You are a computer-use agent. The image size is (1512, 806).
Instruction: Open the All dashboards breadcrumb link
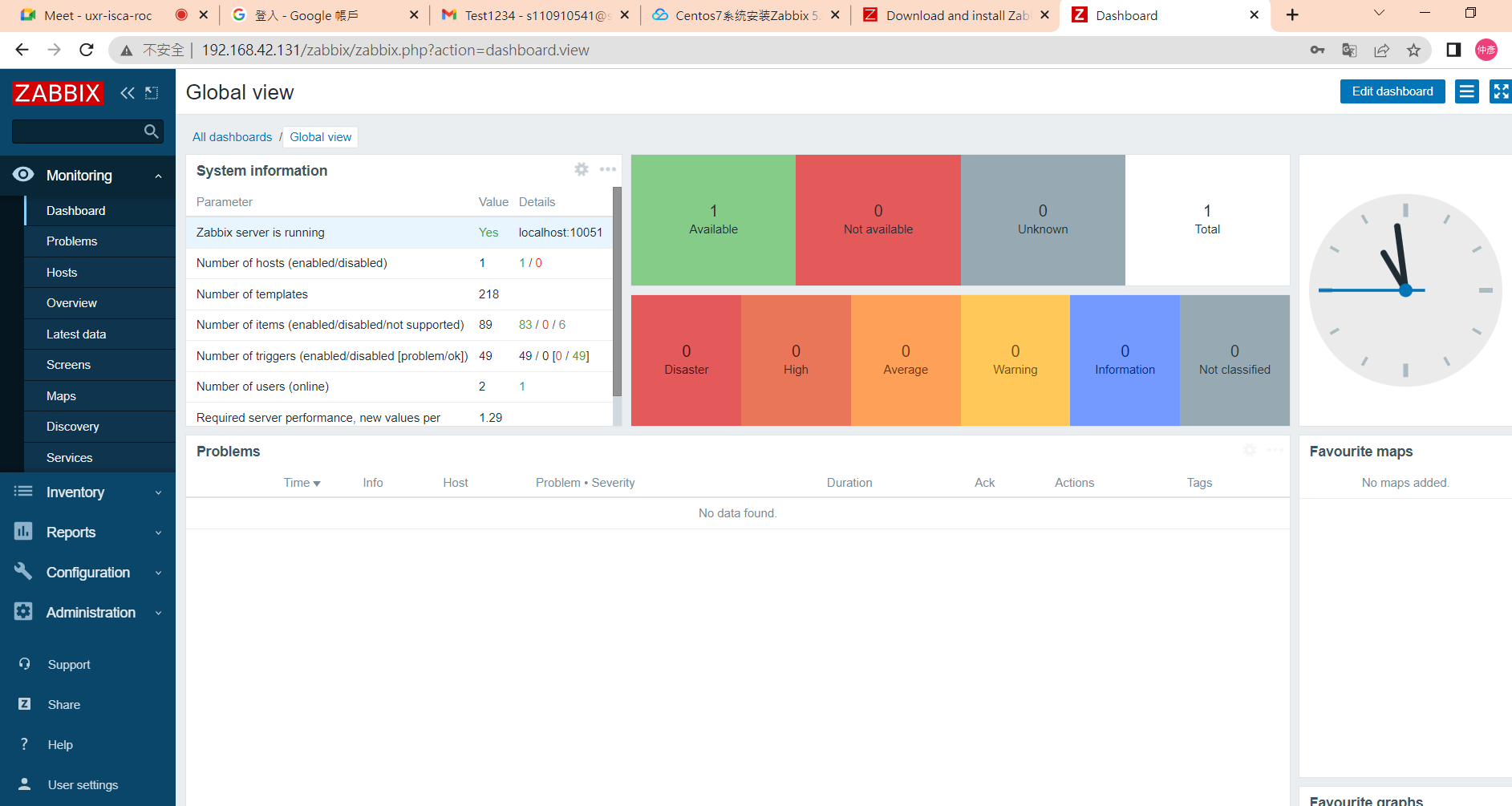click(232, 137)
